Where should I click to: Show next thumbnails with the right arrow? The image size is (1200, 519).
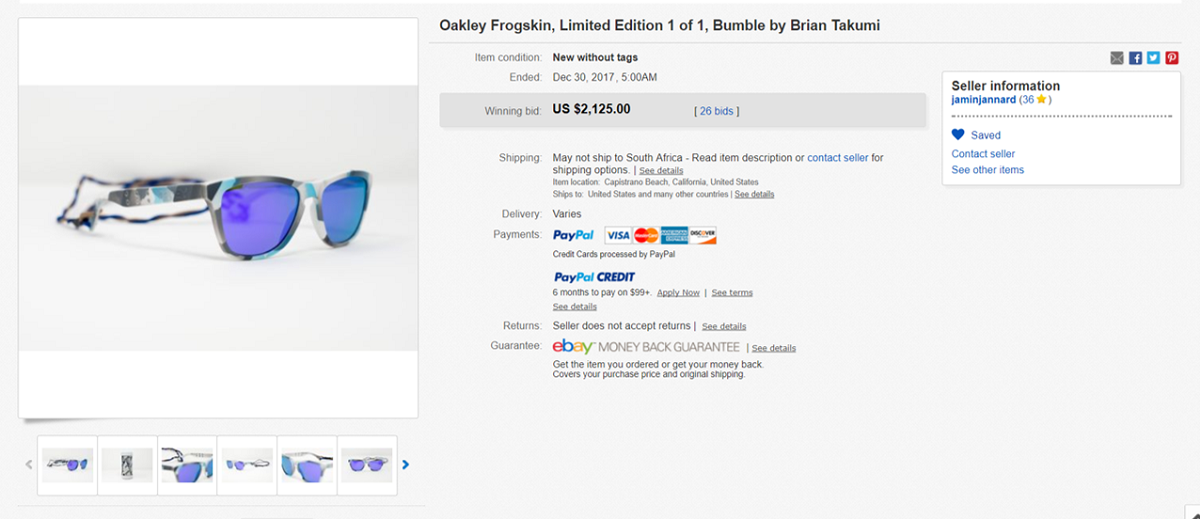tap(405, 464)
